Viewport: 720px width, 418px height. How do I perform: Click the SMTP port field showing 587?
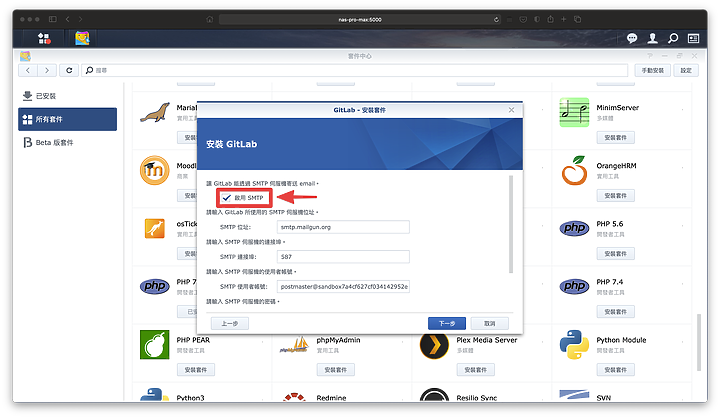343,256
